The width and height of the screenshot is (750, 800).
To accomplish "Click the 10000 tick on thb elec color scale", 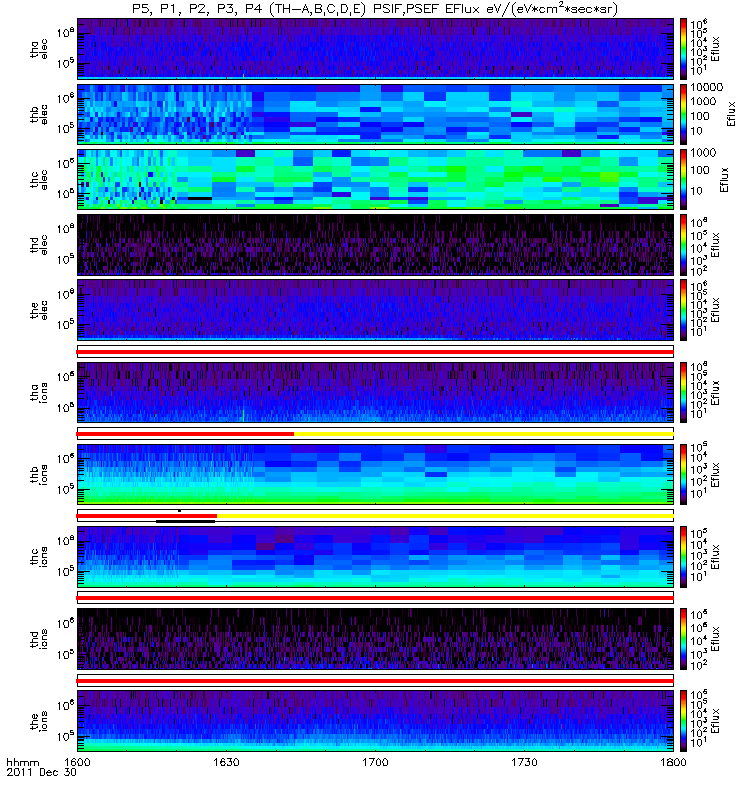I will 707,88.
